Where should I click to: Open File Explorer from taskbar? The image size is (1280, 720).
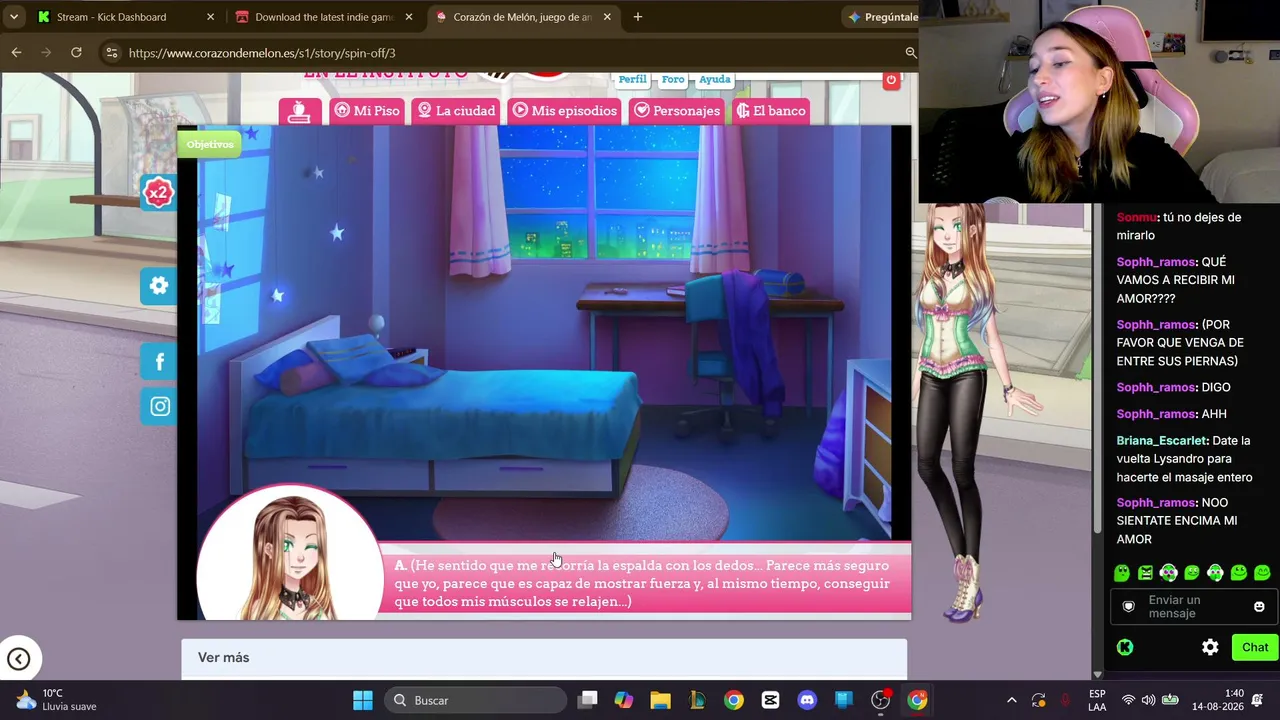pos(660,700)
